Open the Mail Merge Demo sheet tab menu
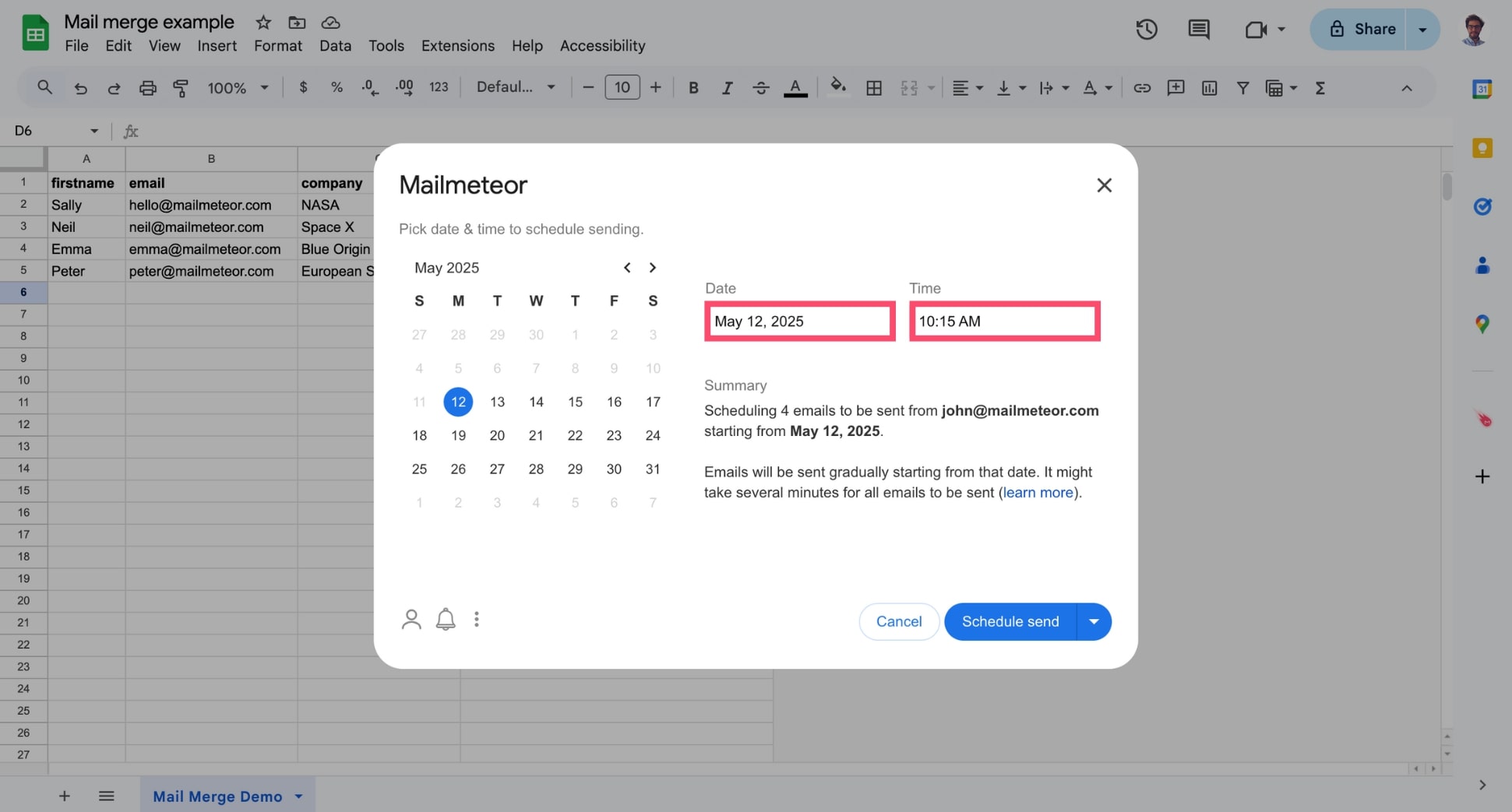Viewport: 1512px width, 812px height. 298,796
